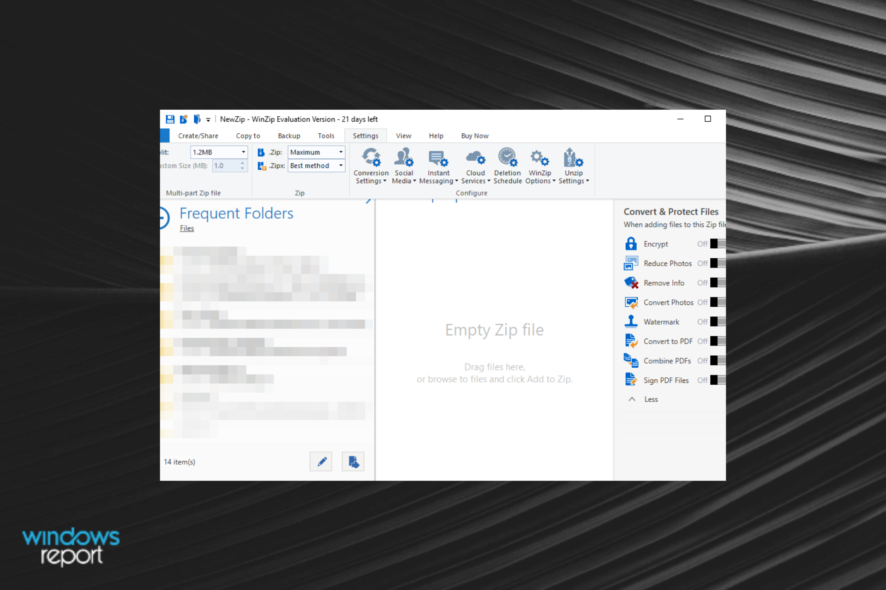Open the Tools ribbon tab
Screen dimensions: 886x590
[325, 136]
